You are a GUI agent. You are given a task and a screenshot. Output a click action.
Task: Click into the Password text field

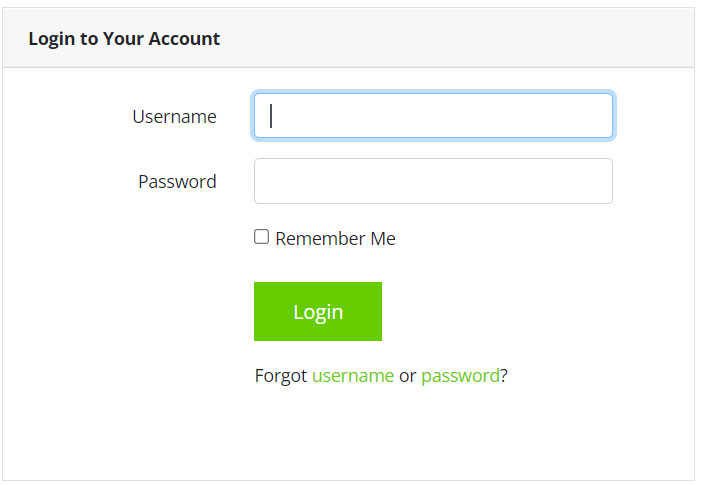click(433, 181)
